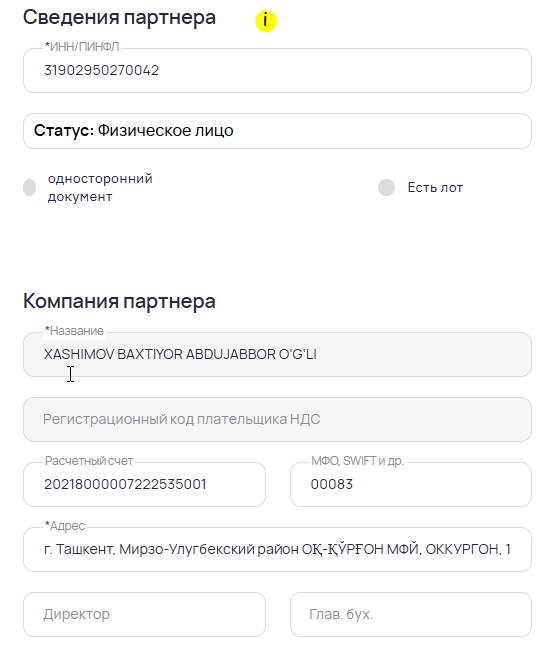
Task: Click the *Адрес floating label
Action: click(x=65, y=526)
